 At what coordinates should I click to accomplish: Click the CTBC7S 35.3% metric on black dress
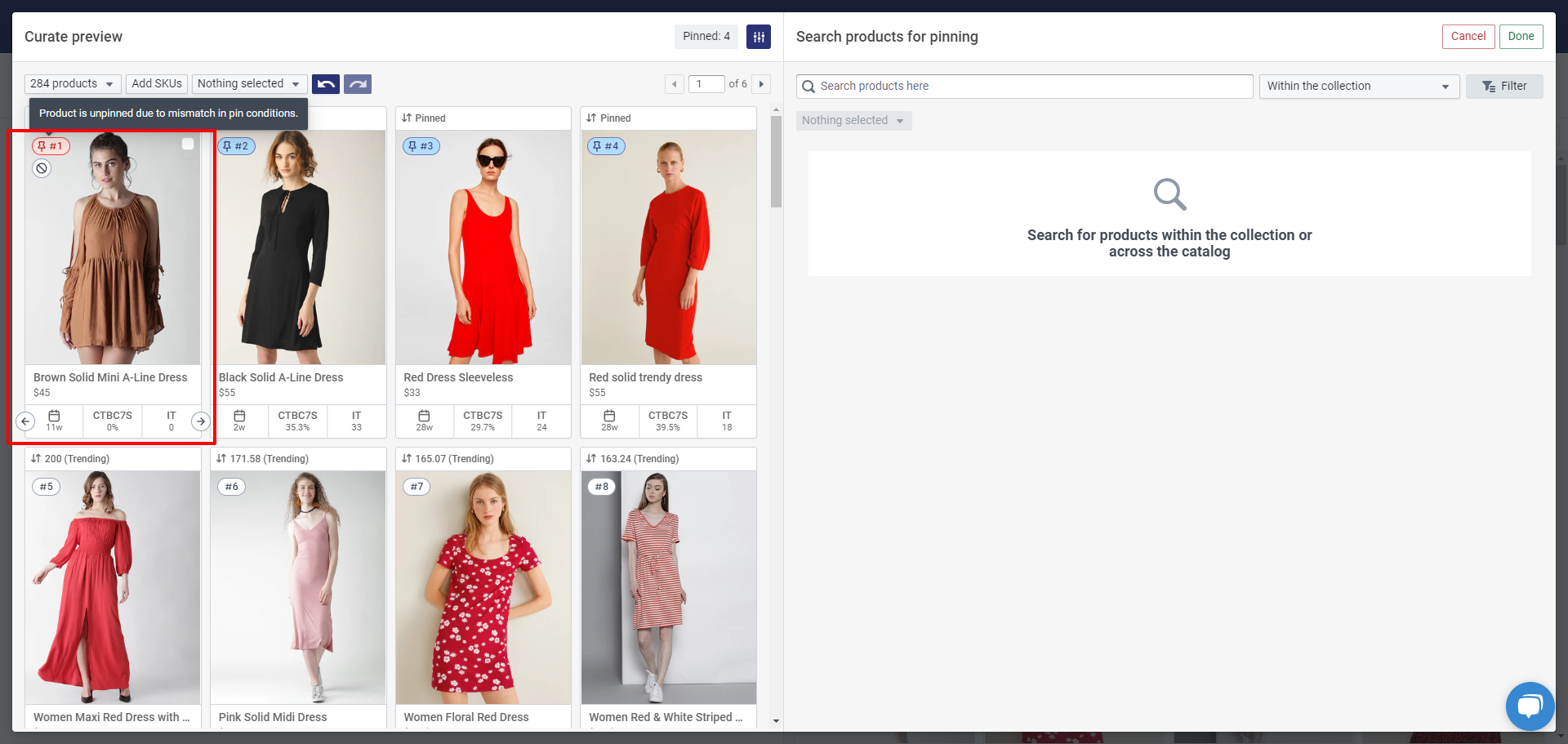[297, 421]
